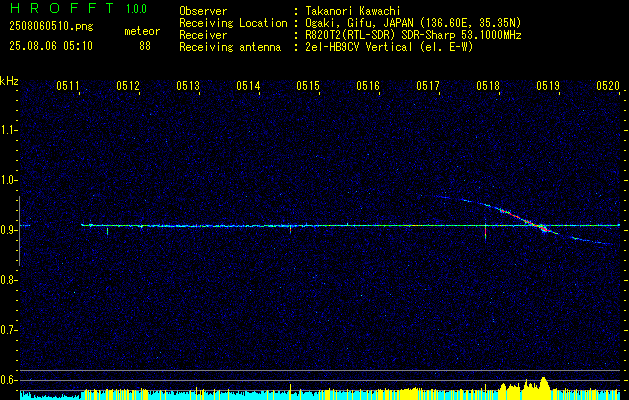Click the observer name Takanori Kawachi
Viewport: 629px width, 400px height.
[x=353, y=11]
